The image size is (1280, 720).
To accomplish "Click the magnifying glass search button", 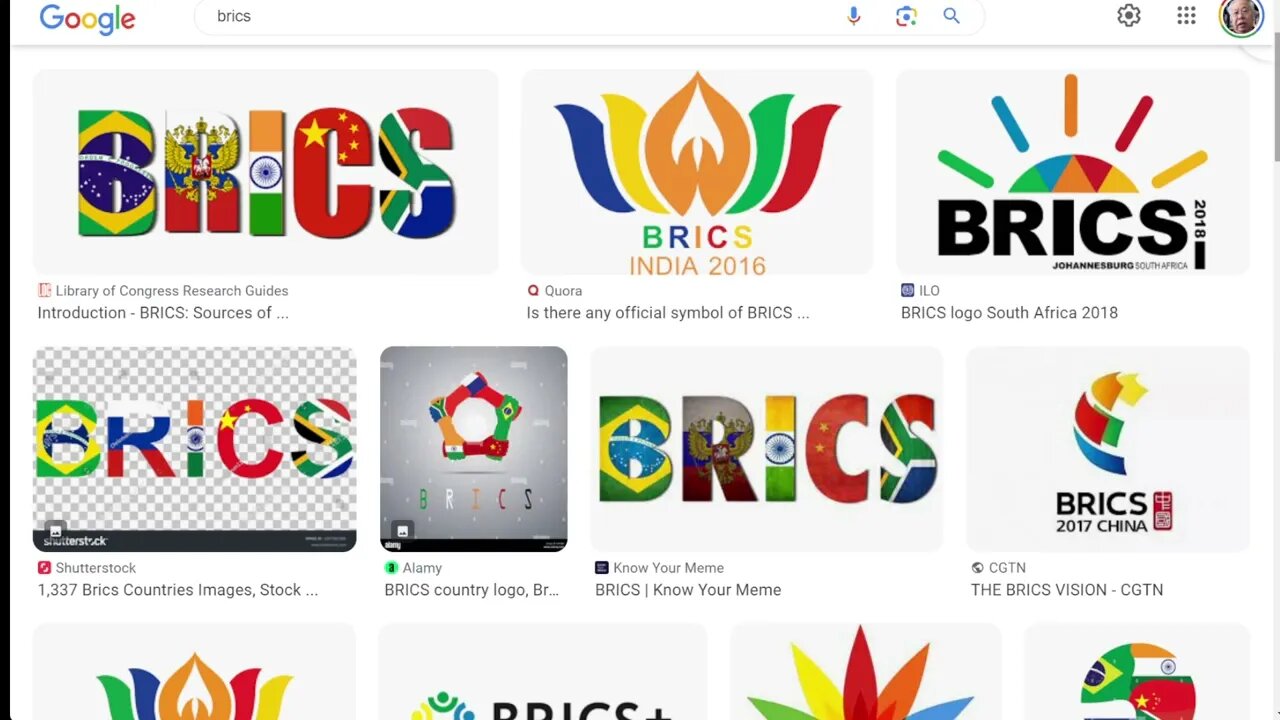I will point(951,16).
